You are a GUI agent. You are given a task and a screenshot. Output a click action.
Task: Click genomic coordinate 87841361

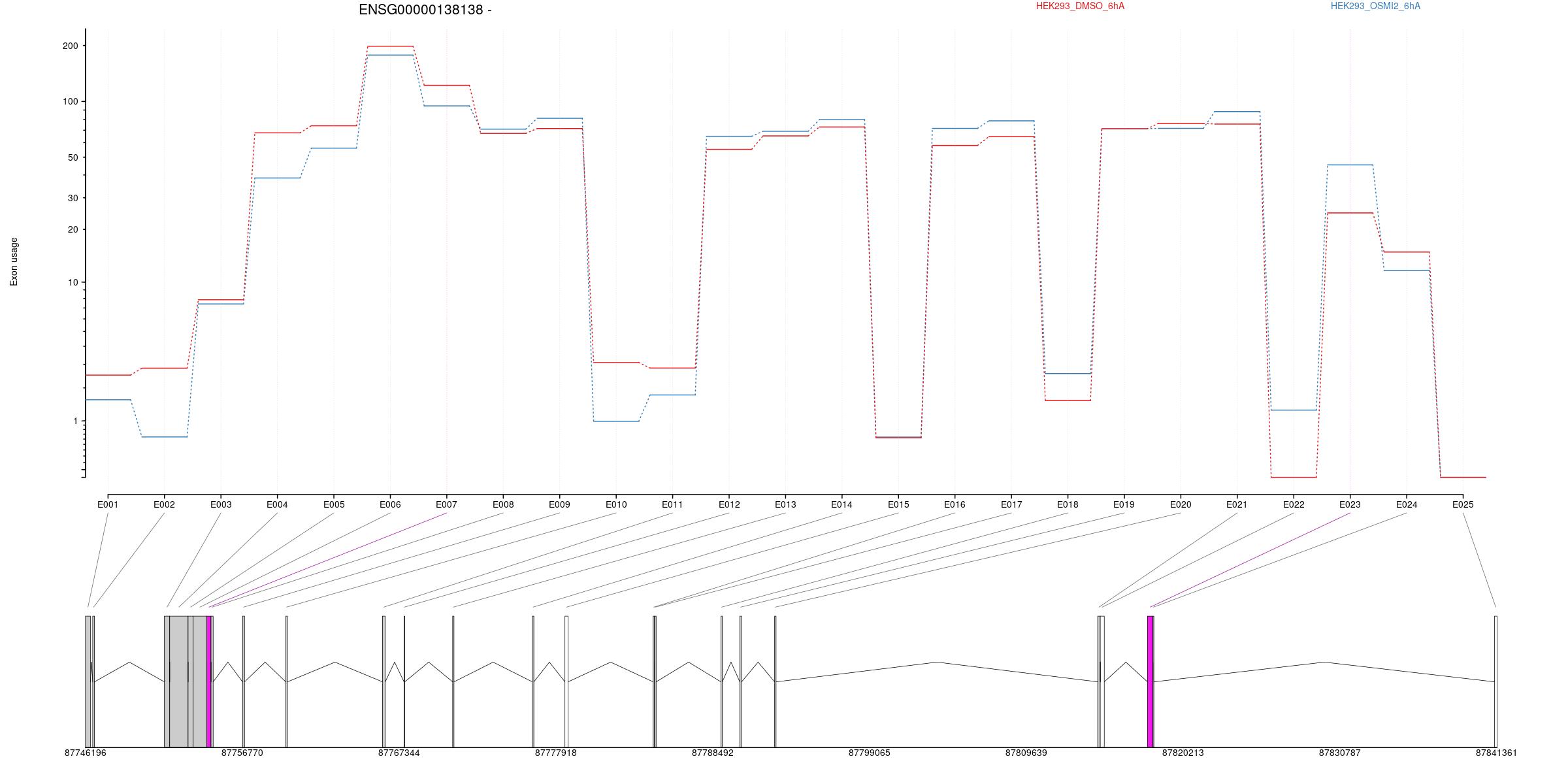click(1496, 753)
